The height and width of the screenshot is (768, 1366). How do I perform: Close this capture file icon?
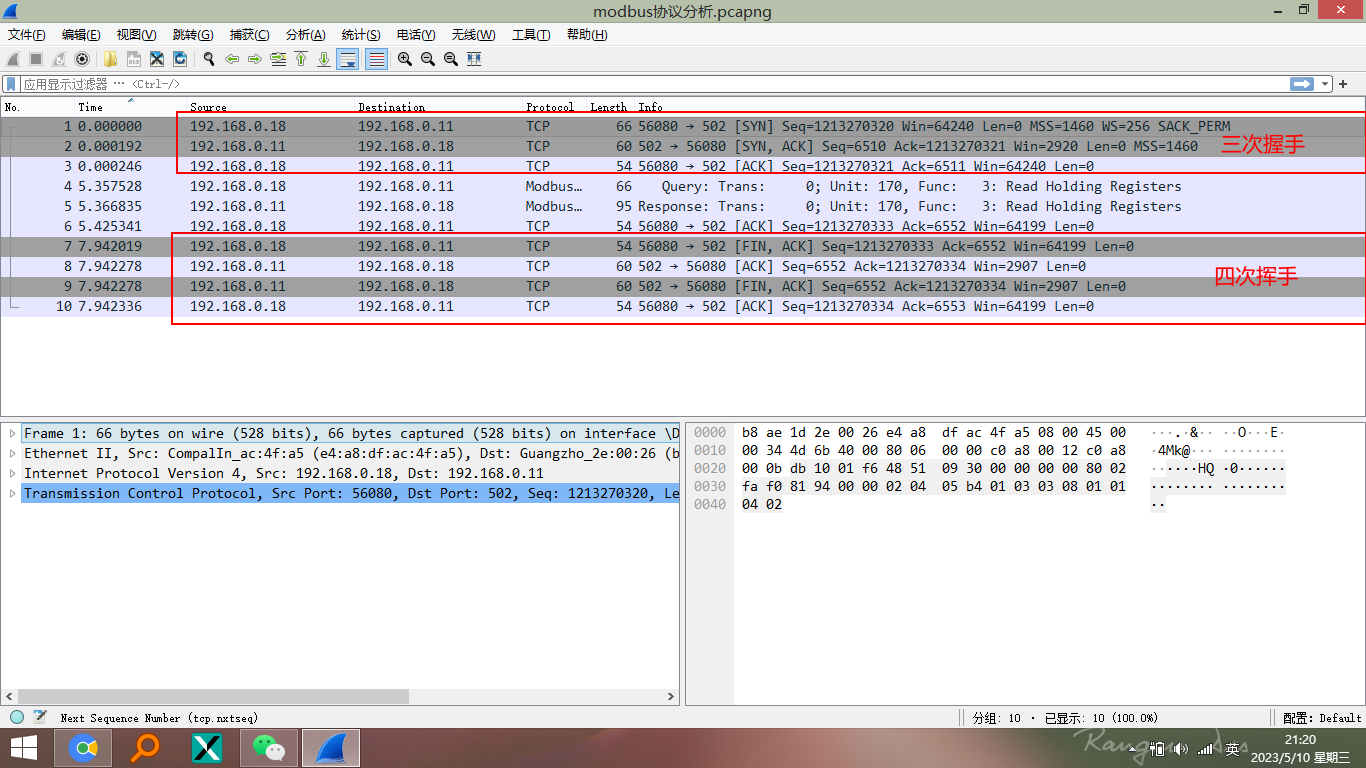[x=156, y=59]
